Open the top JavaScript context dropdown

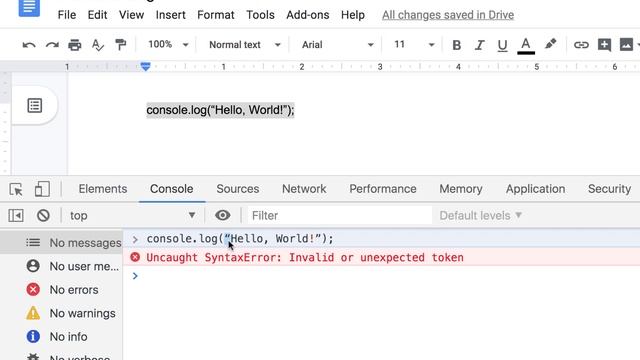[132, 216]
